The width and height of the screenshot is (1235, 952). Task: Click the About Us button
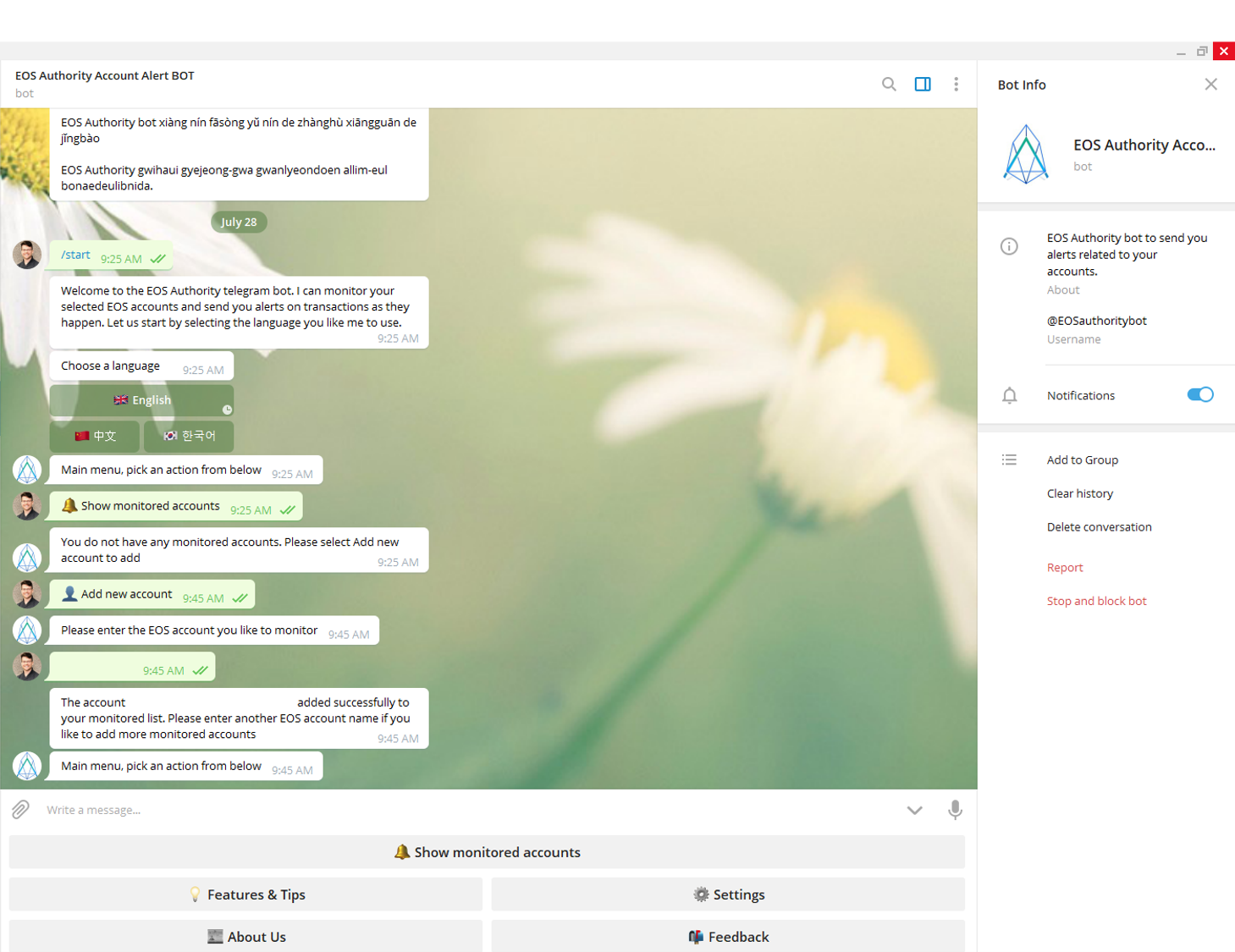(x=245, y=936)
